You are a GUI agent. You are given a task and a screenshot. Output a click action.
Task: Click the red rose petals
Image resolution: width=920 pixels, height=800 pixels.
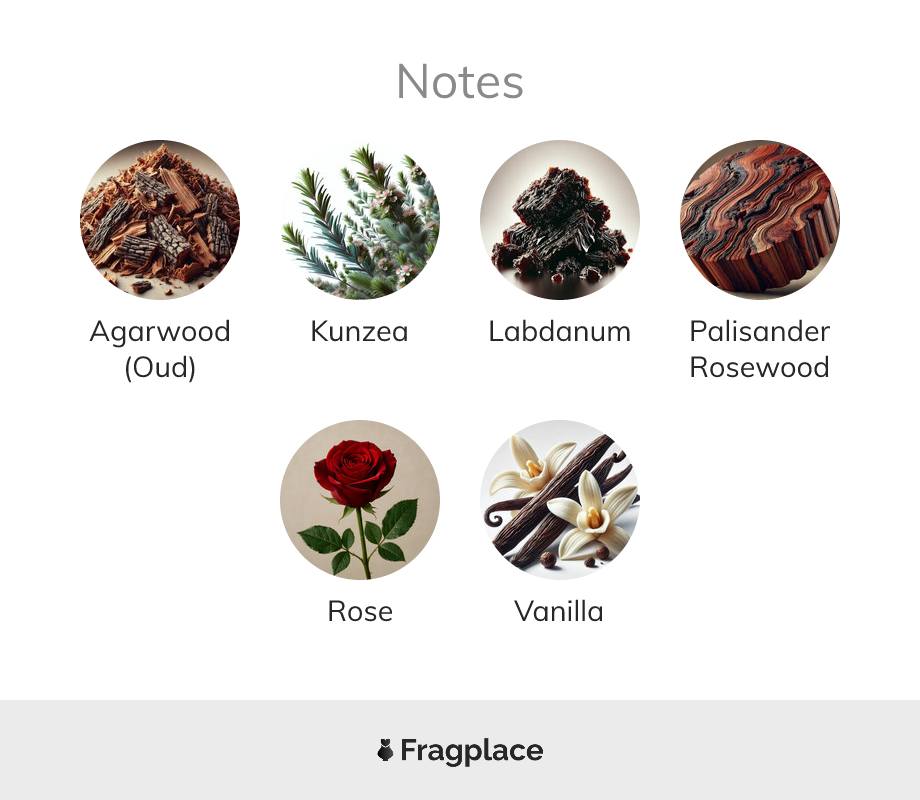[x=355, y=471]
